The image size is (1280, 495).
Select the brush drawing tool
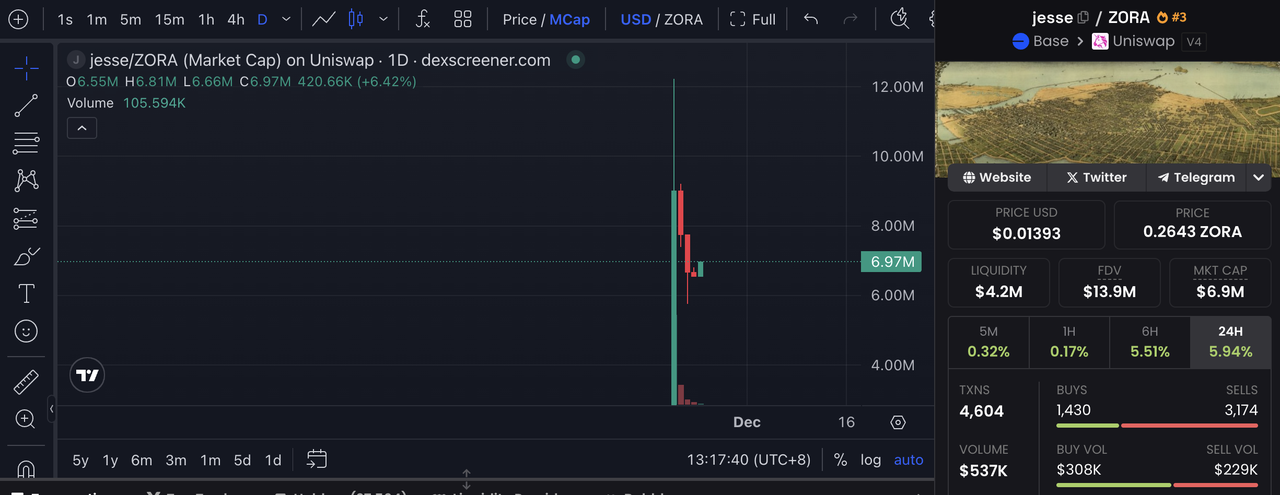(x=26, y=256)
